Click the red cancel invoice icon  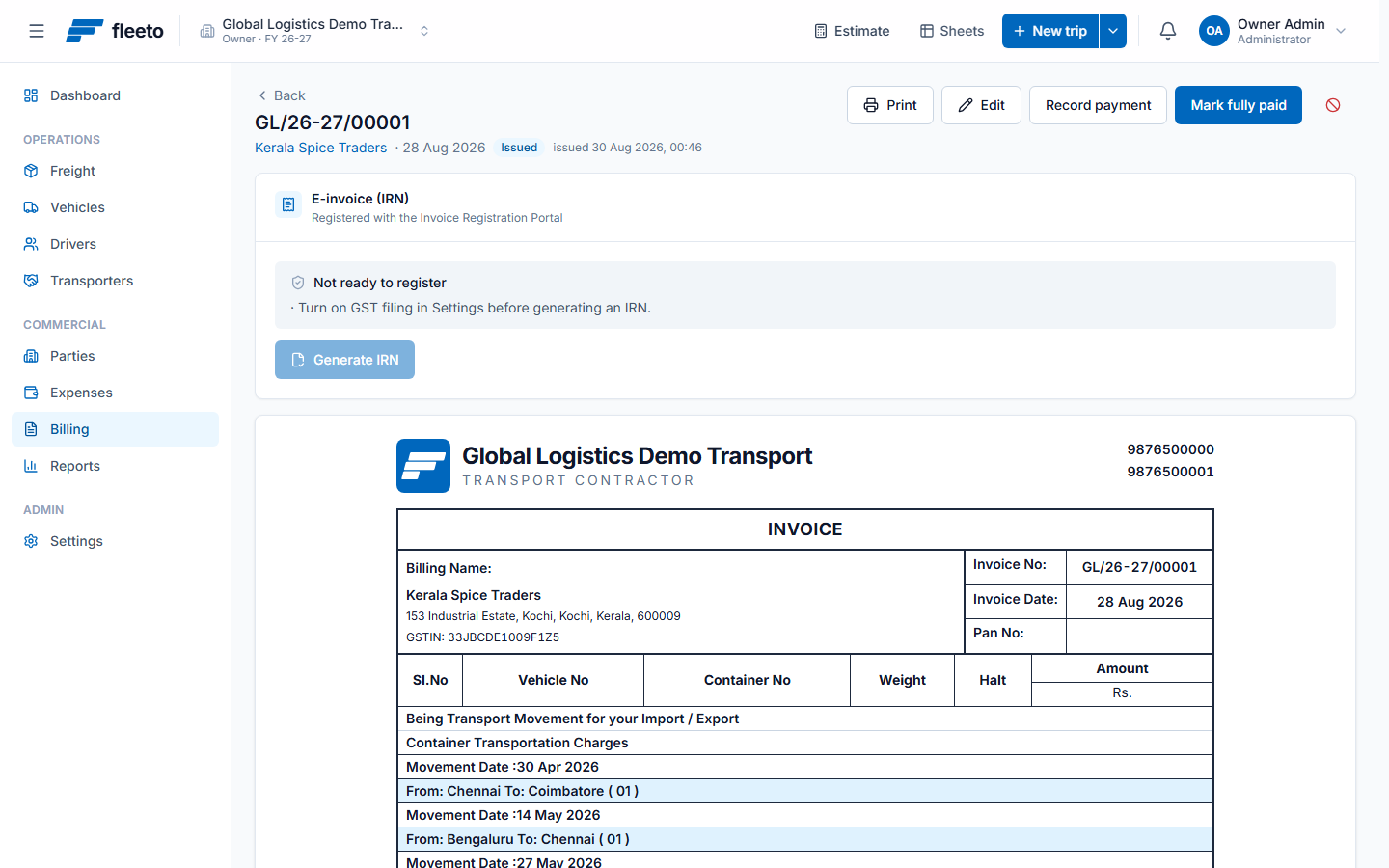pos(1333,105)
